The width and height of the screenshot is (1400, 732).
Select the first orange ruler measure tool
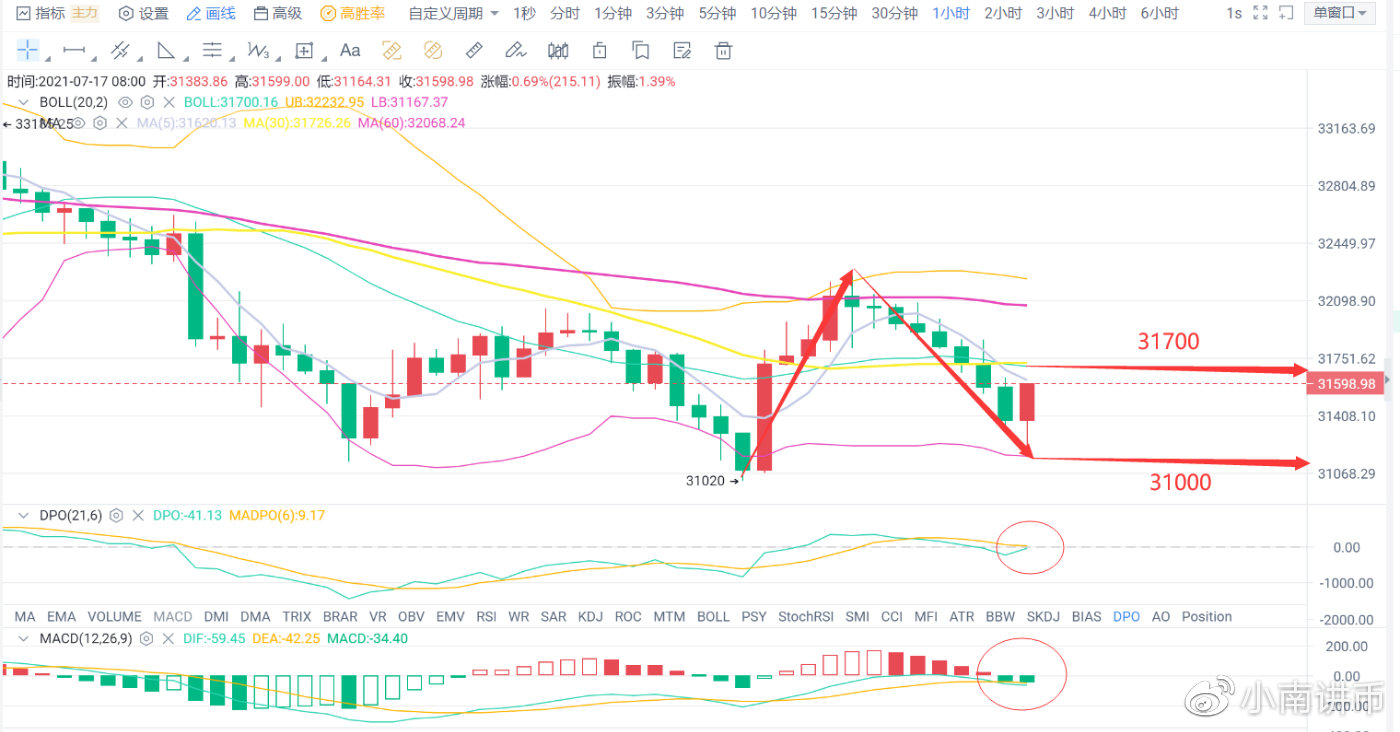[x=392, y=50]
